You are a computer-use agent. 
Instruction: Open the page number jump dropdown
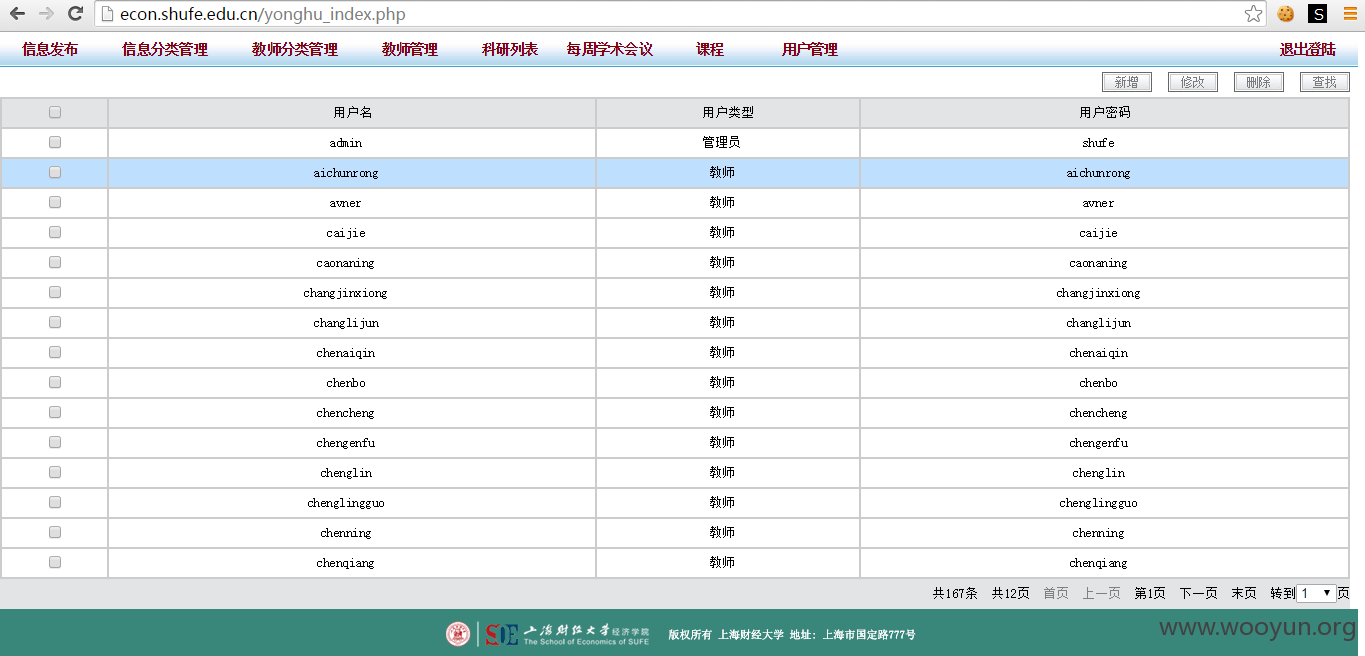click(1316, 593)
